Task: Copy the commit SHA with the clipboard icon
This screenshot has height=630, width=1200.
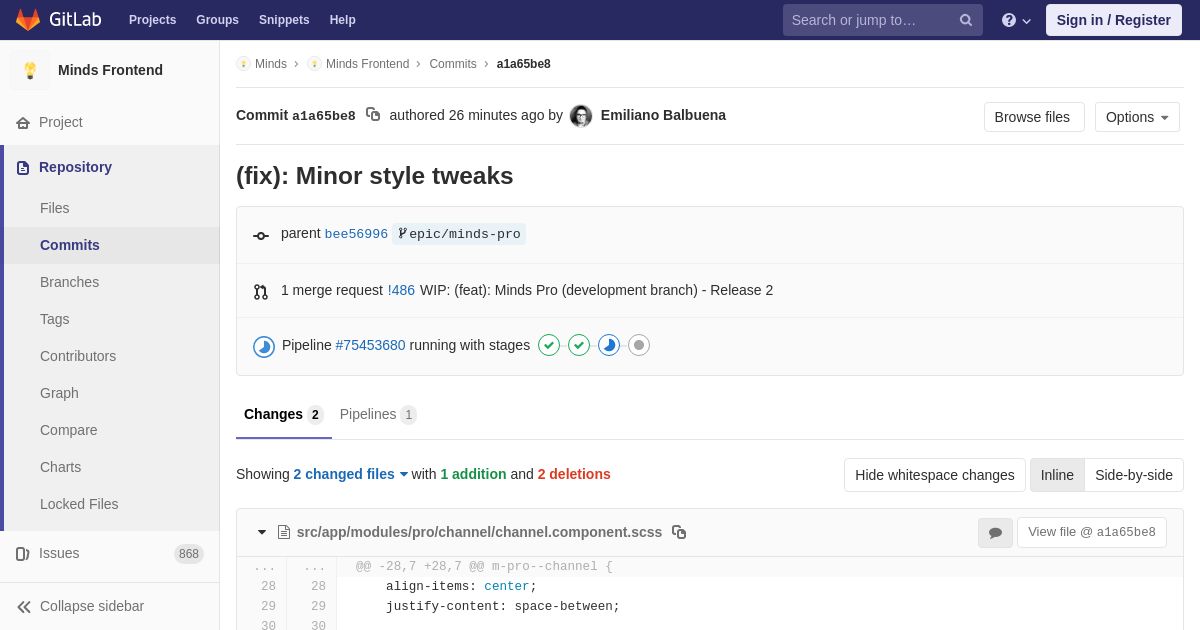Action: coord(373,115)
